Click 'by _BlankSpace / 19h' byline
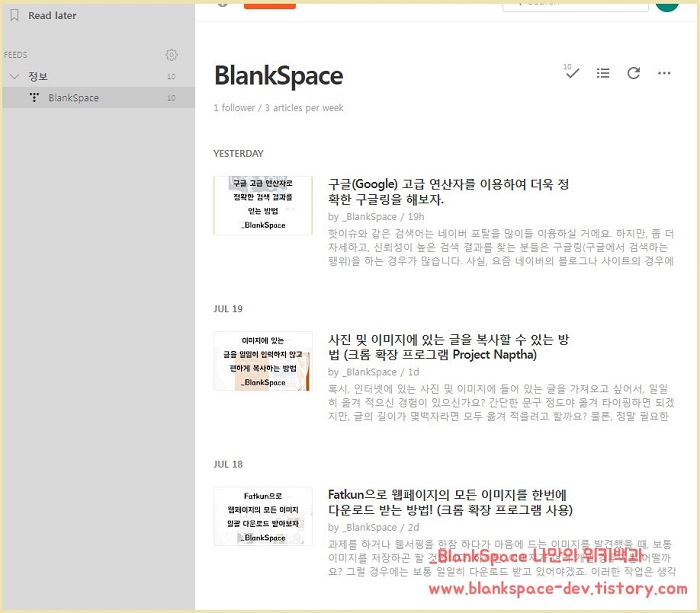This screenshot has width=700, height=613. pyautogui.click(x=376, y=217)
